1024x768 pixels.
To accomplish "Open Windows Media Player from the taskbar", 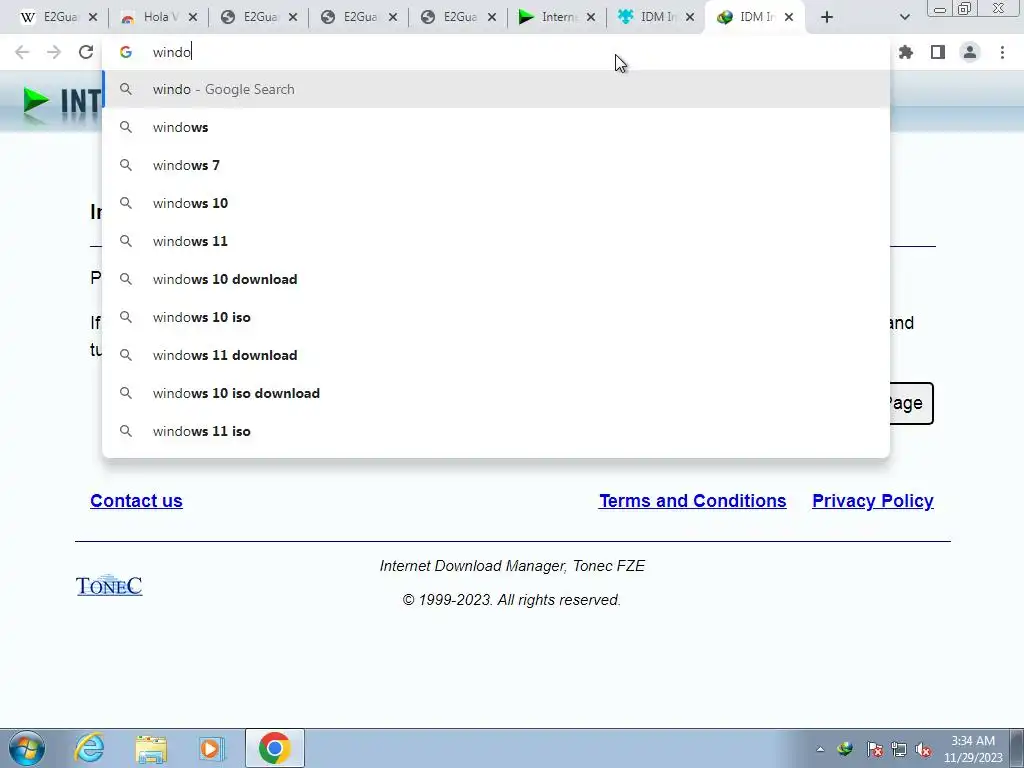I will point(211,748).
